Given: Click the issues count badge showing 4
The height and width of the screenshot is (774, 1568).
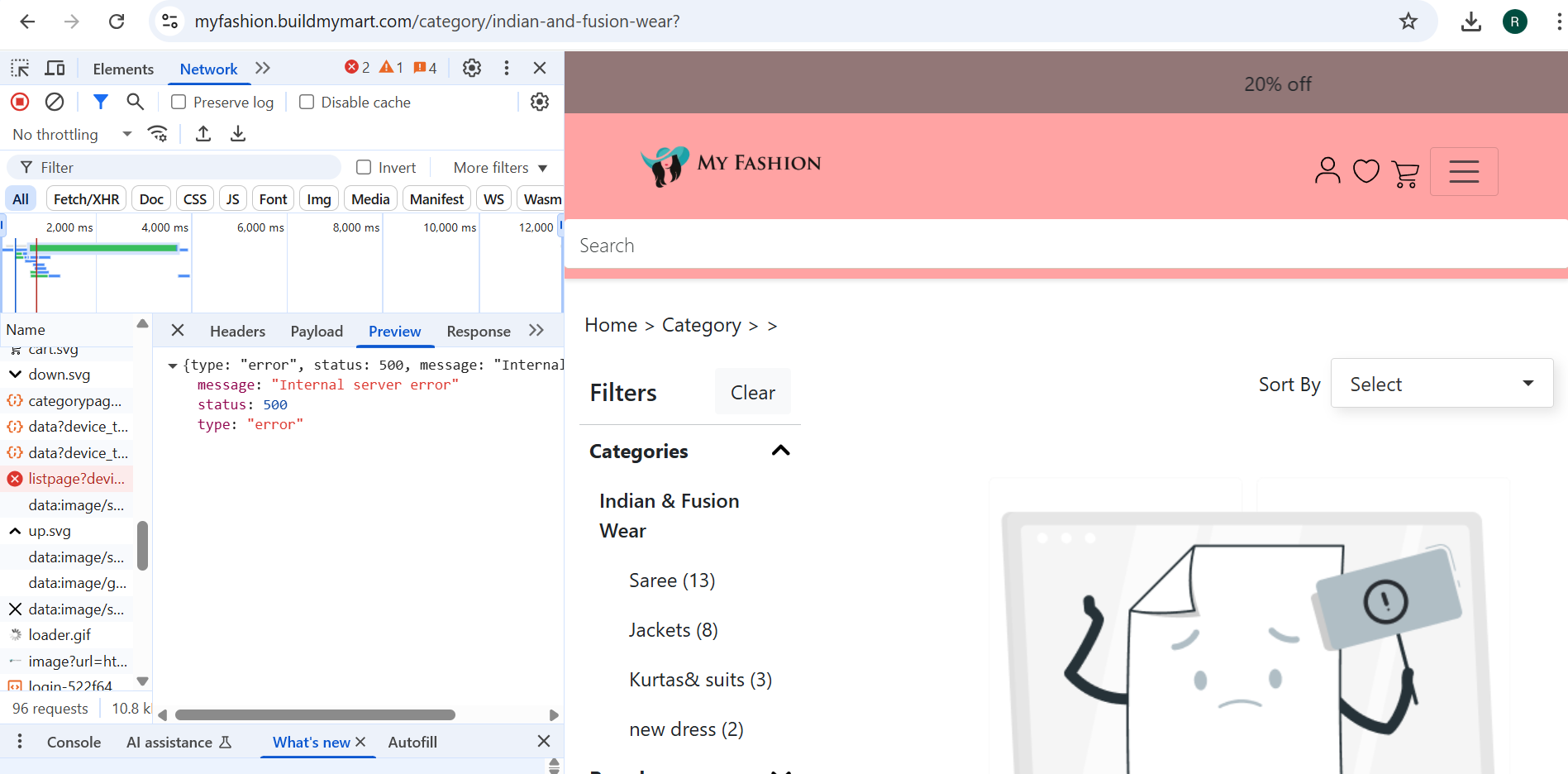Looking at the screenshot, I should click(425, 68).
